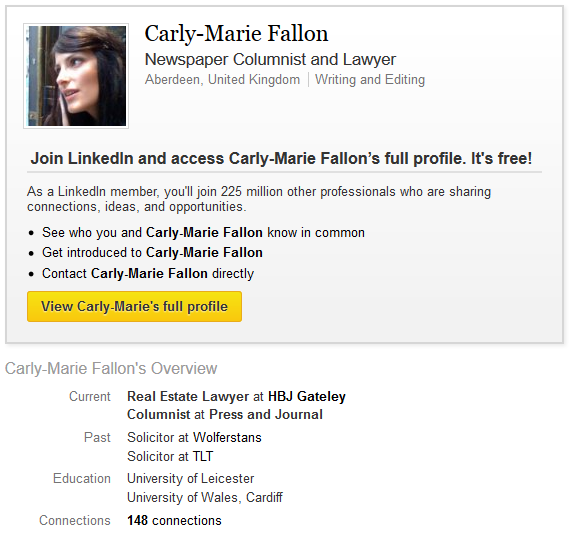Click Contact Carly-Marie Fallon directly item
Viewport: 570px width, 537px height.
click(148, 273)
